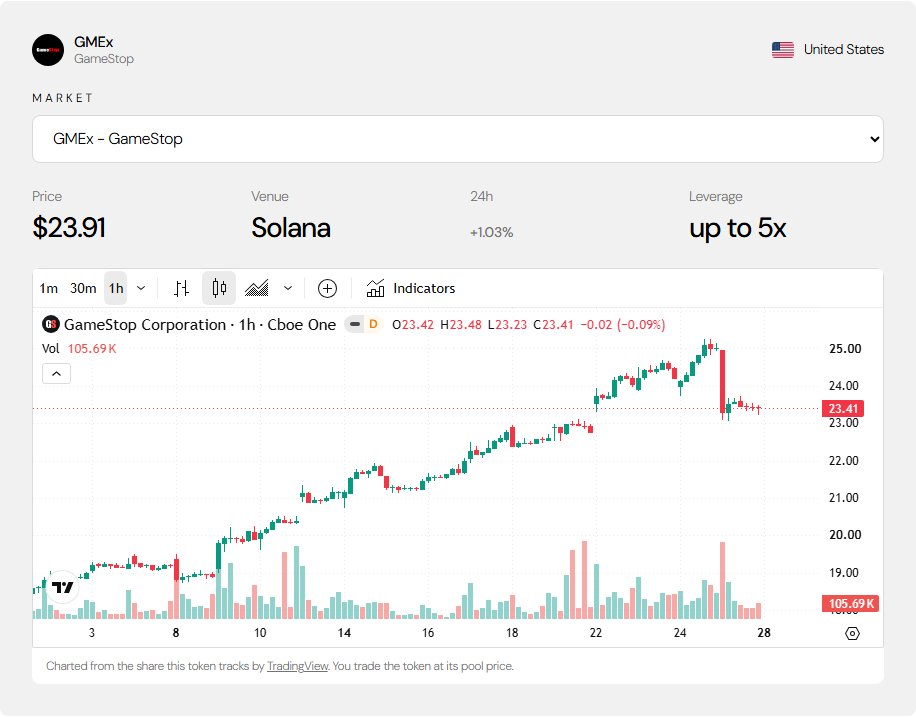Click the orange D data badge
The width and height of the screenshot is (916, 717).
pos(373,324)
